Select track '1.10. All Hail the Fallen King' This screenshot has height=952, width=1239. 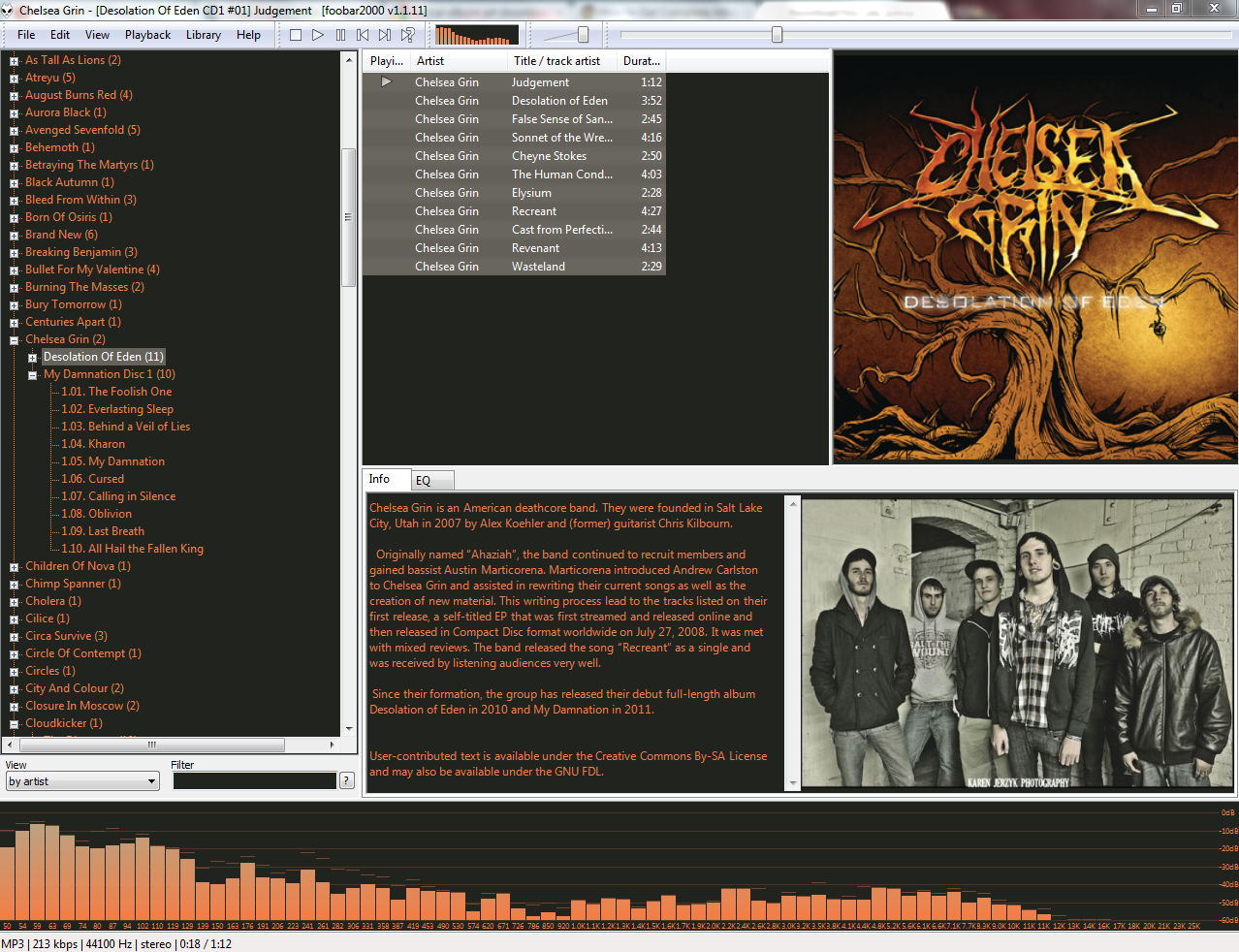132,549
